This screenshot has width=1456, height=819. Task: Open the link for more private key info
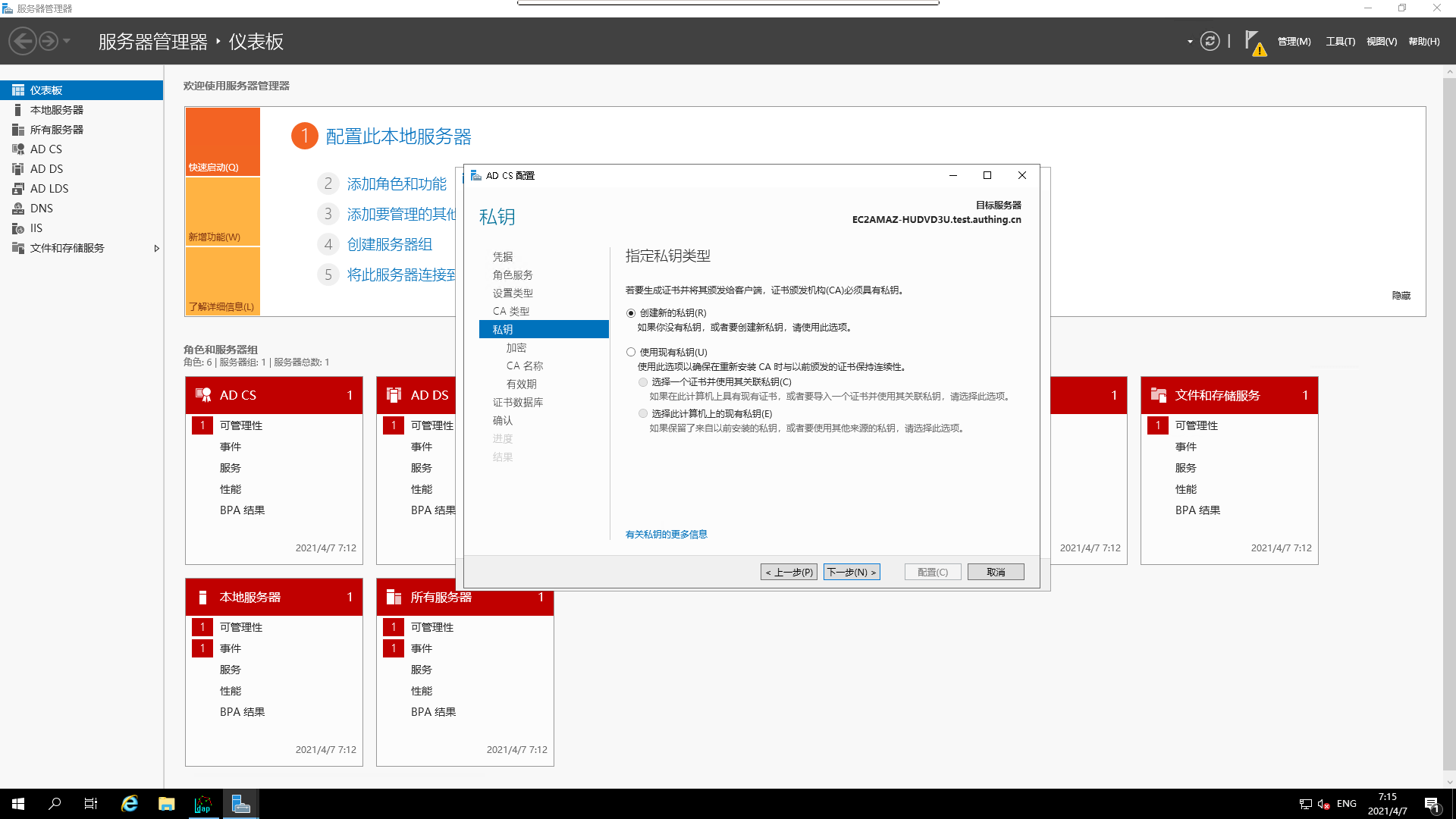click(x=666, y=535)
